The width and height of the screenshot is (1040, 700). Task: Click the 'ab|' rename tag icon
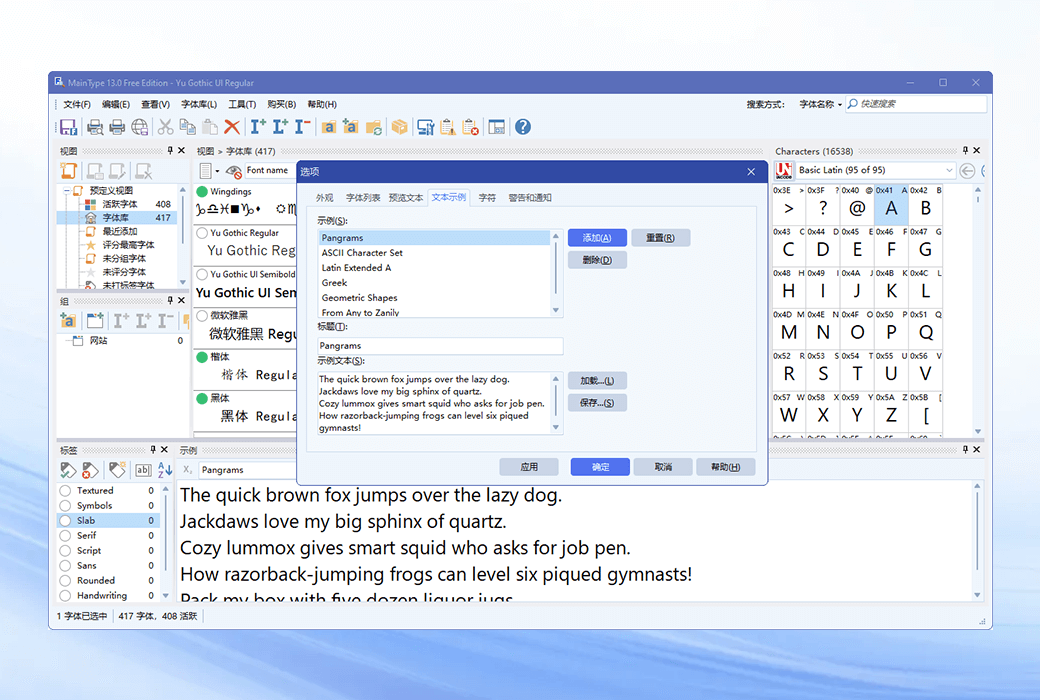pyautogui.click(x=143, y=470)
